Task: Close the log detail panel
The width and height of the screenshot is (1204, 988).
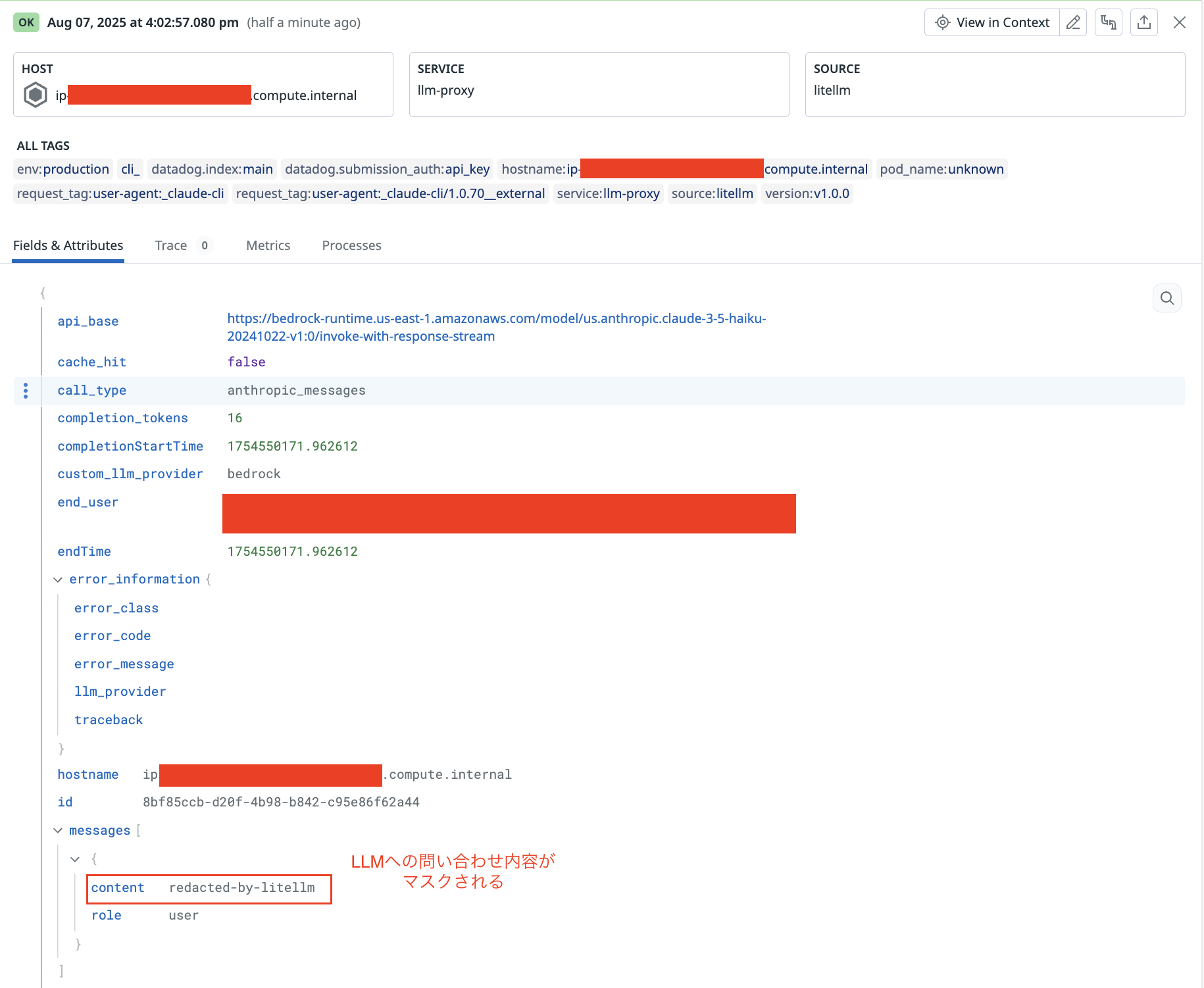Action: click(x=1180, y=22)
